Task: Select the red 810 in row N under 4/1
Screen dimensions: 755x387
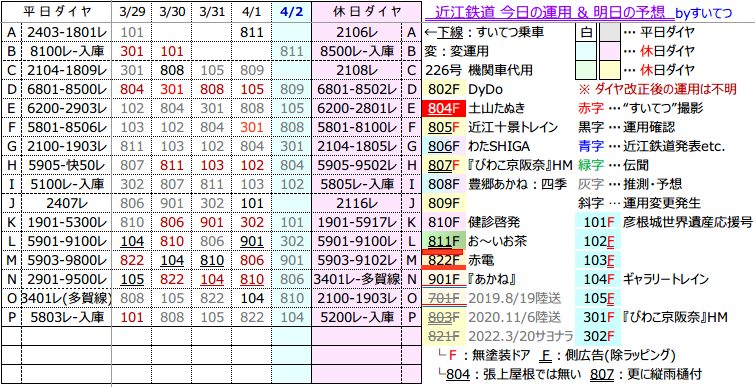Action: tap(252, 280)
